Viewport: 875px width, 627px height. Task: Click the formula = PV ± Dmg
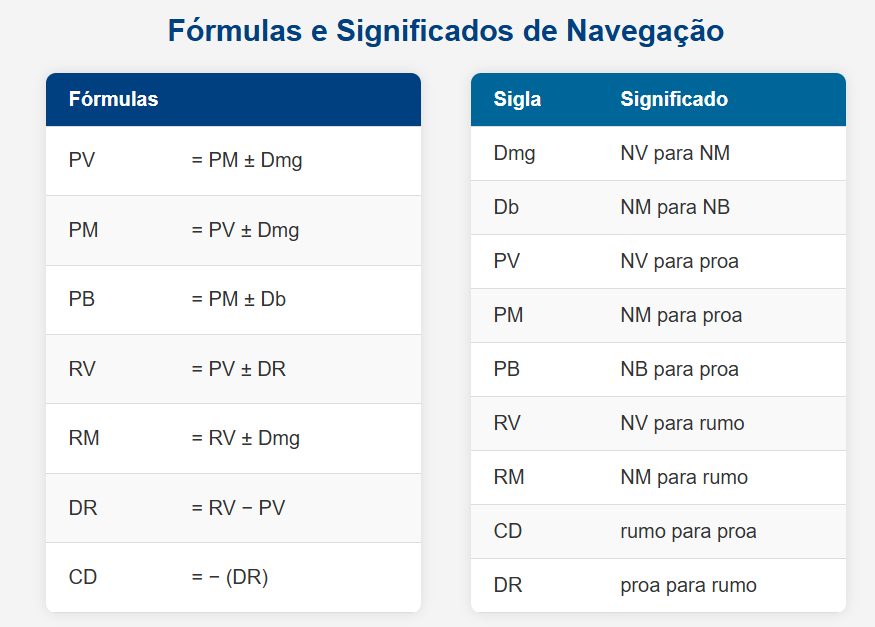pyautogui.click(x=245, y=230)
